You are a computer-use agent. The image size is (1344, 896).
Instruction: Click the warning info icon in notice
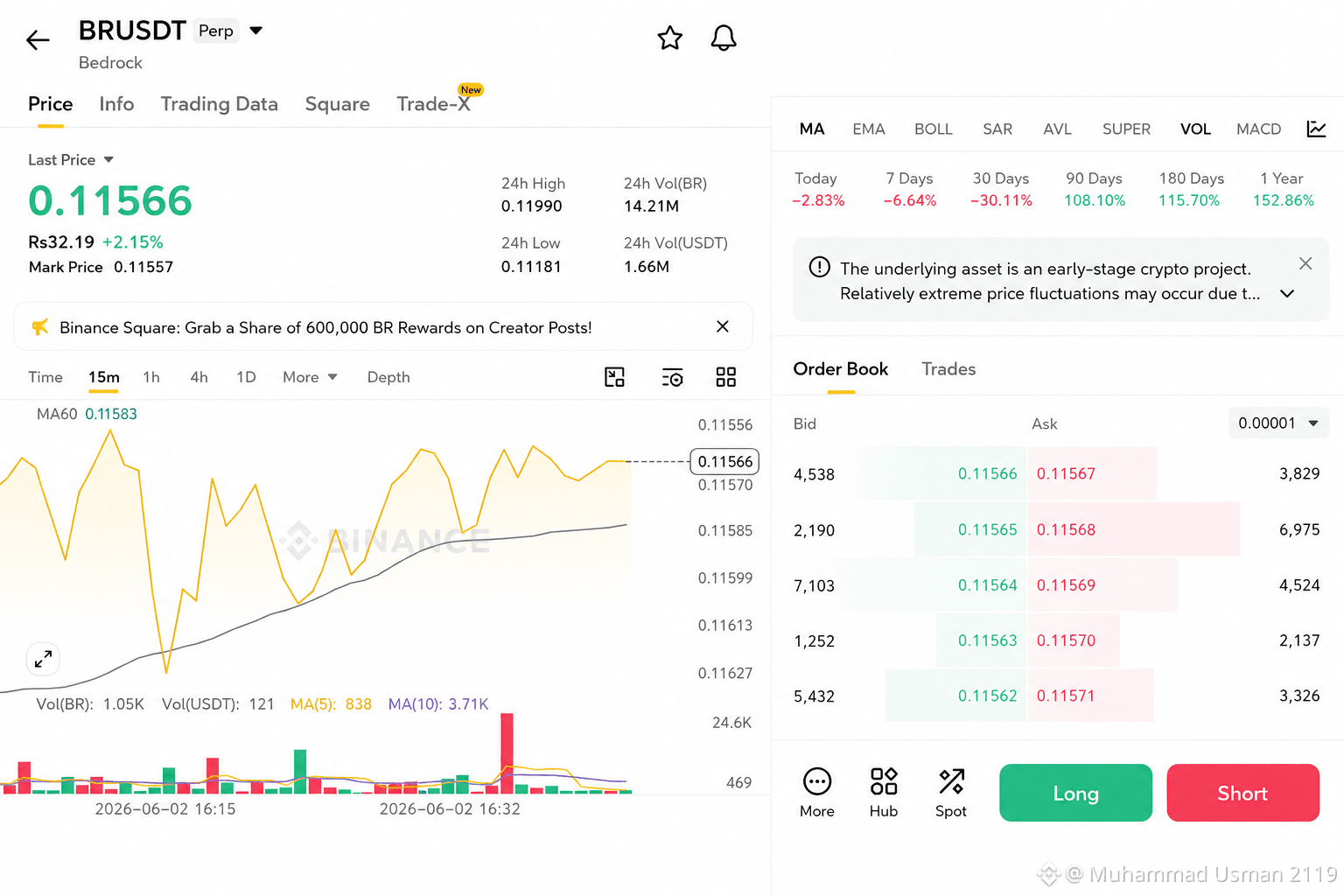click(x=819, y=267)
